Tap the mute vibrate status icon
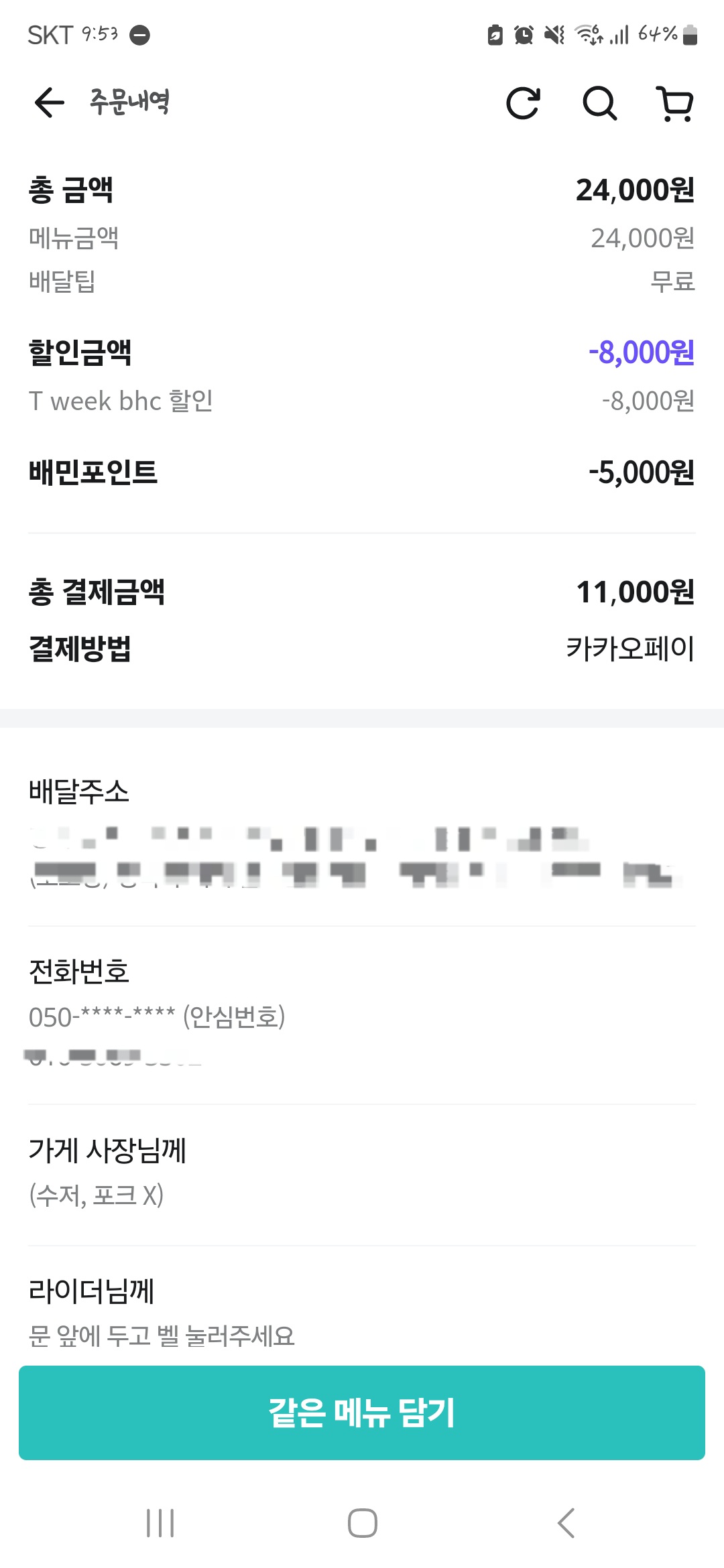724x1568 pixels. click(554, 34)
